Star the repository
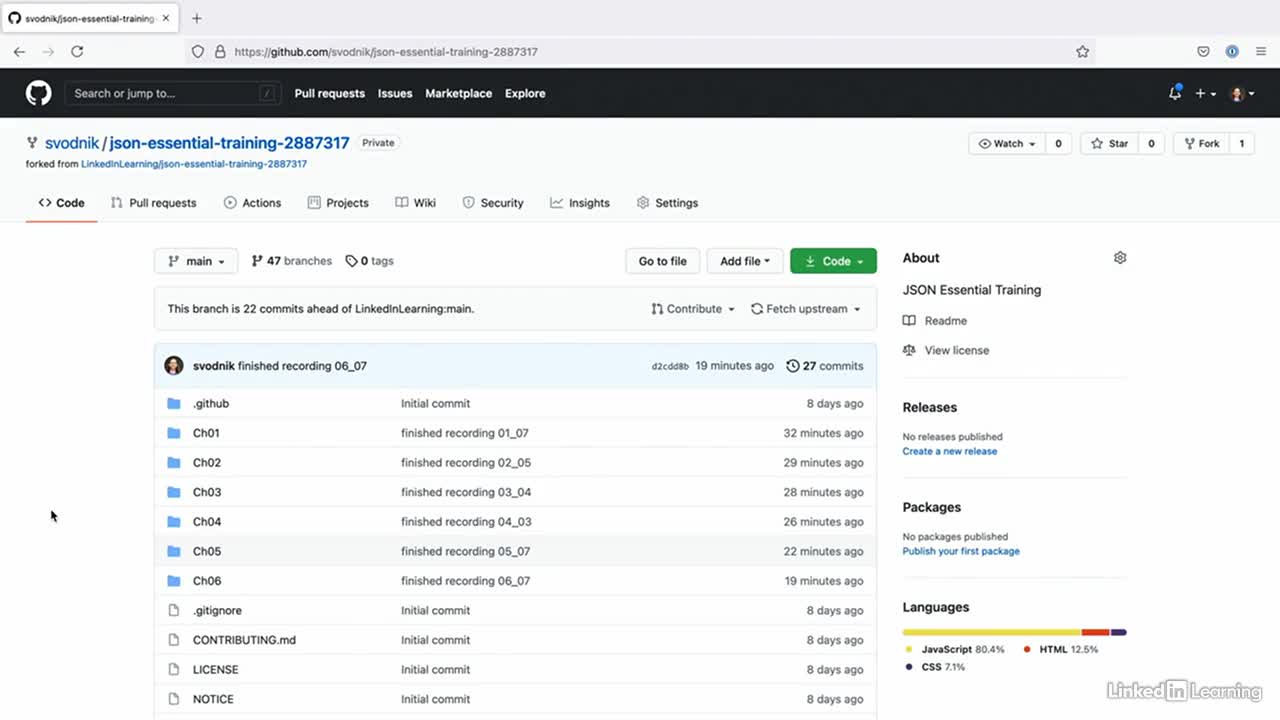 click(1109, 144)
